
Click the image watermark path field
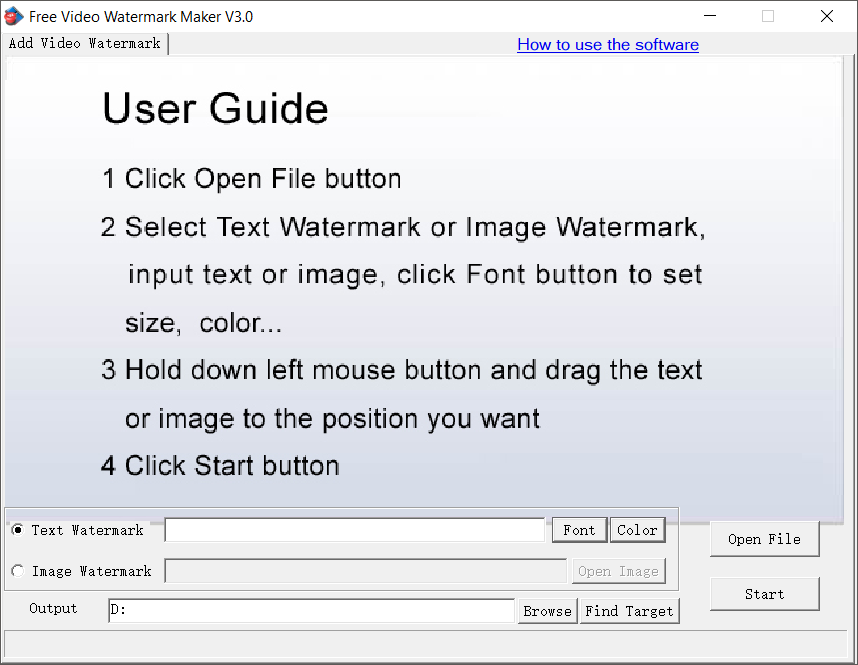365,571
